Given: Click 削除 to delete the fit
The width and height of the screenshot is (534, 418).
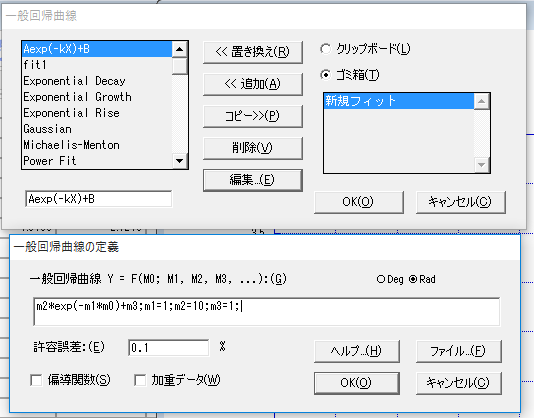Looking at the screenshot, I should point(253,148).
